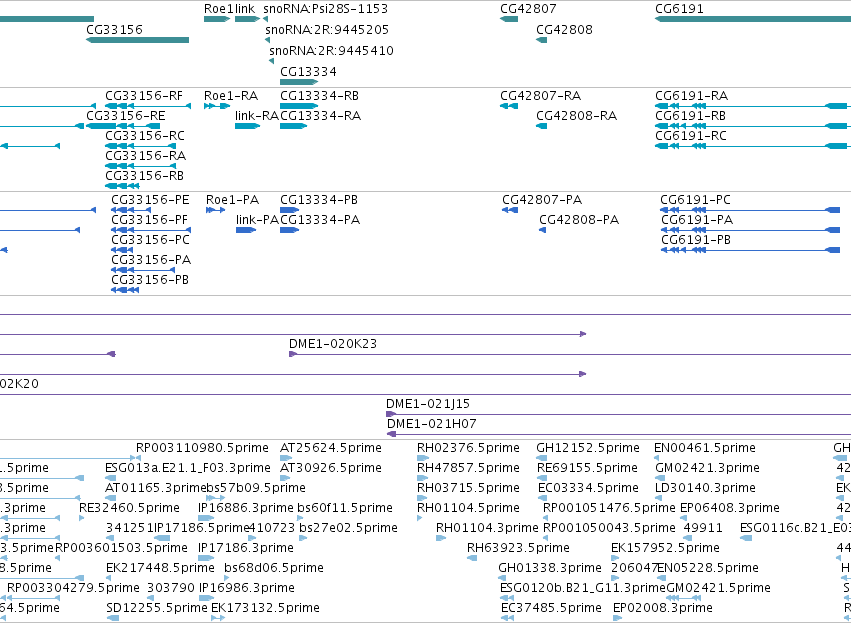
Task: Select EST label GH01338.3prime
Action: tap(550, 568)
